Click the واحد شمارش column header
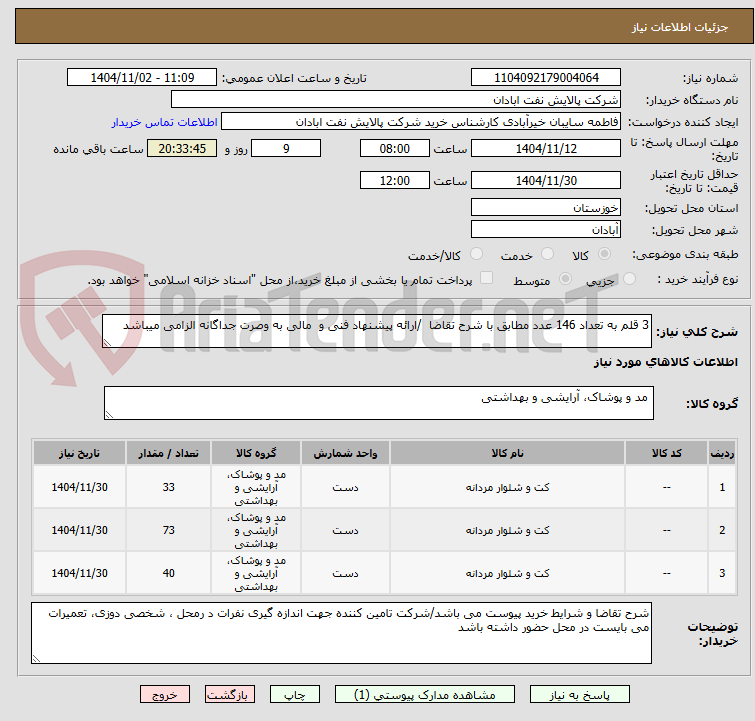 [345, 453]
